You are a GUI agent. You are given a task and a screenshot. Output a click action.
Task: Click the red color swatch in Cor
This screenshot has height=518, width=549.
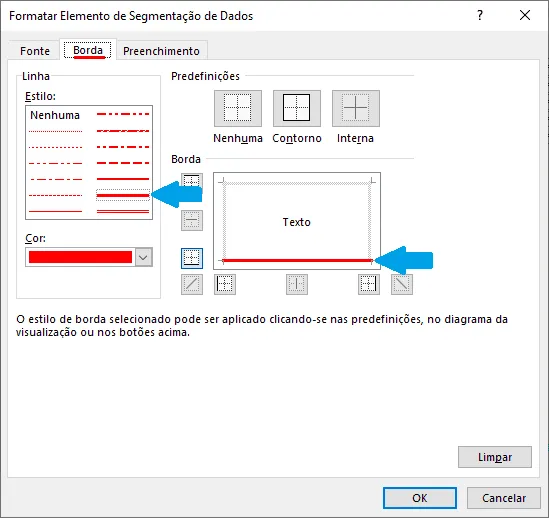point(81,257)
